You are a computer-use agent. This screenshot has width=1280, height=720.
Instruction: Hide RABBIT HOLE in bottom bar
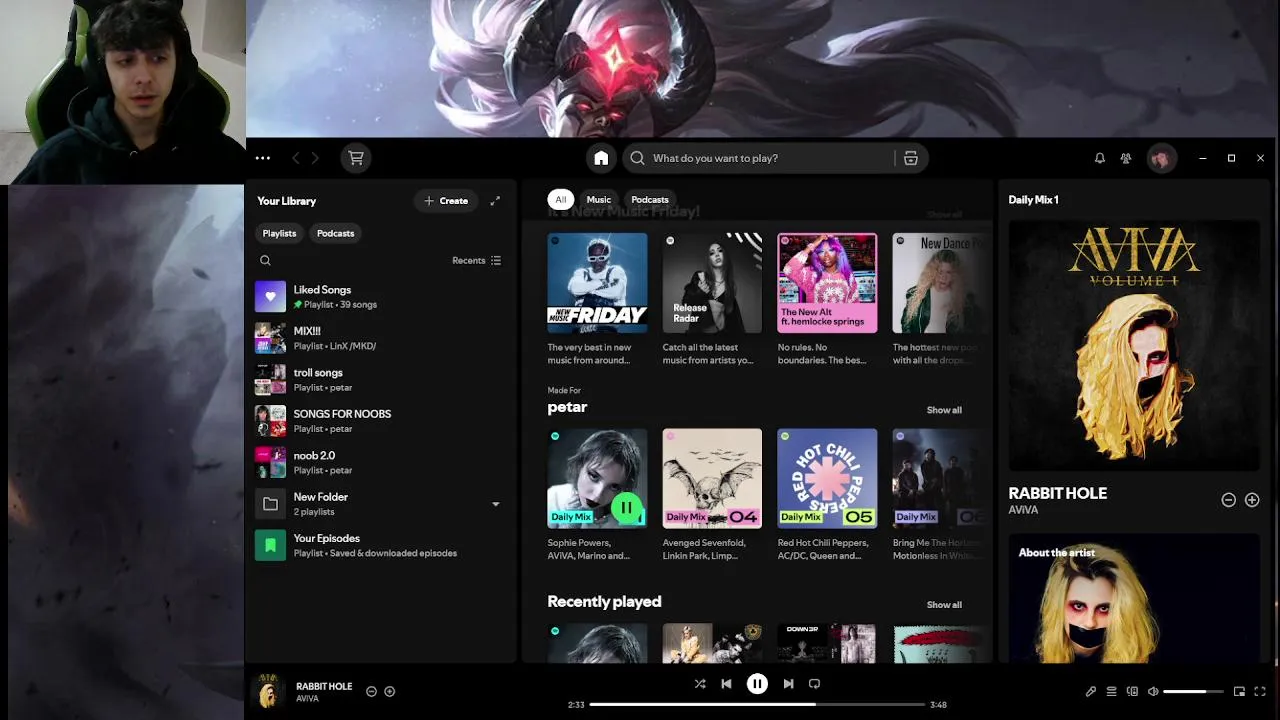(371, 691)
